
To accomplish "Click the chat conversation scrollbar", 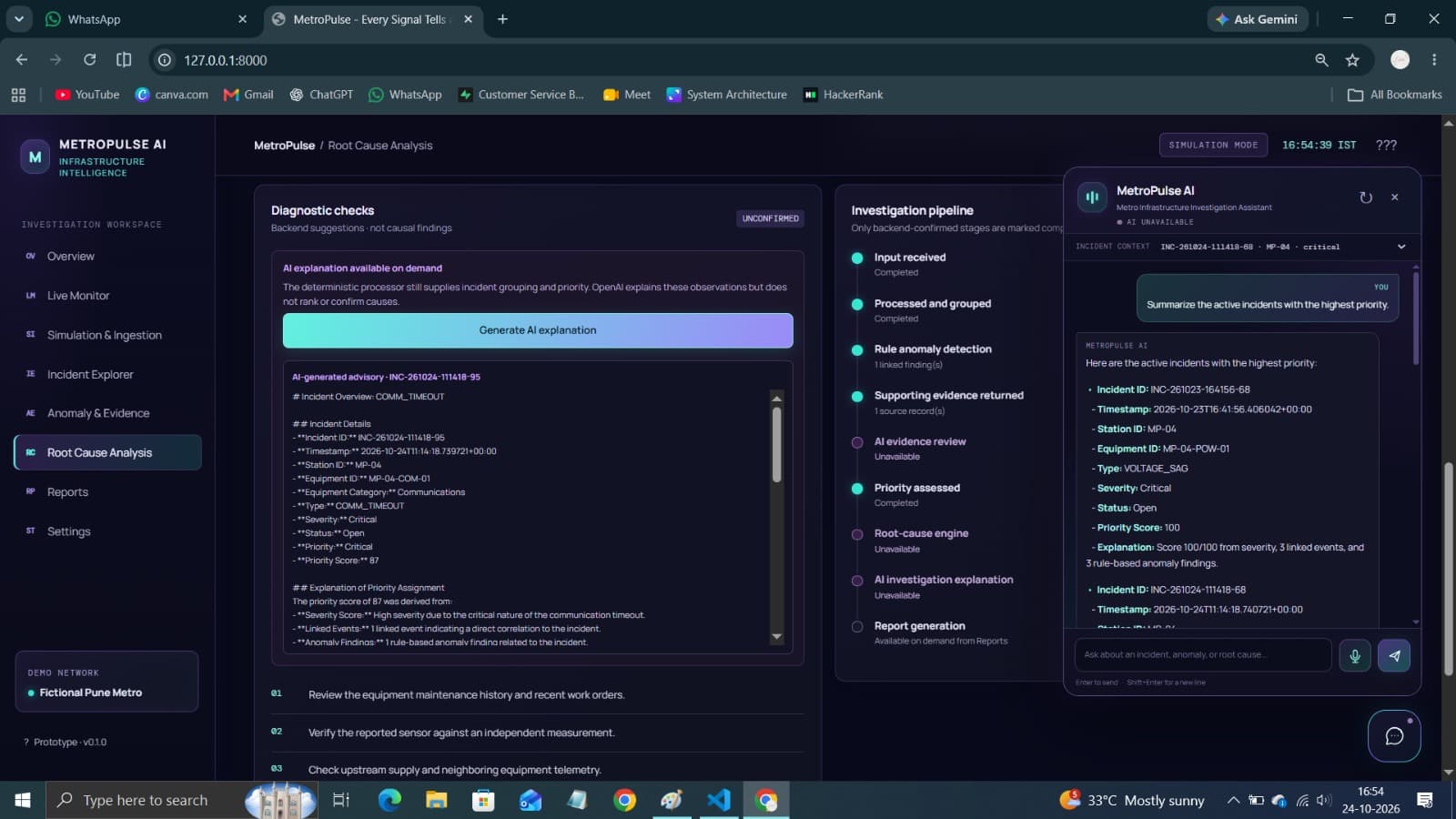I will [x=1415, y=318].
